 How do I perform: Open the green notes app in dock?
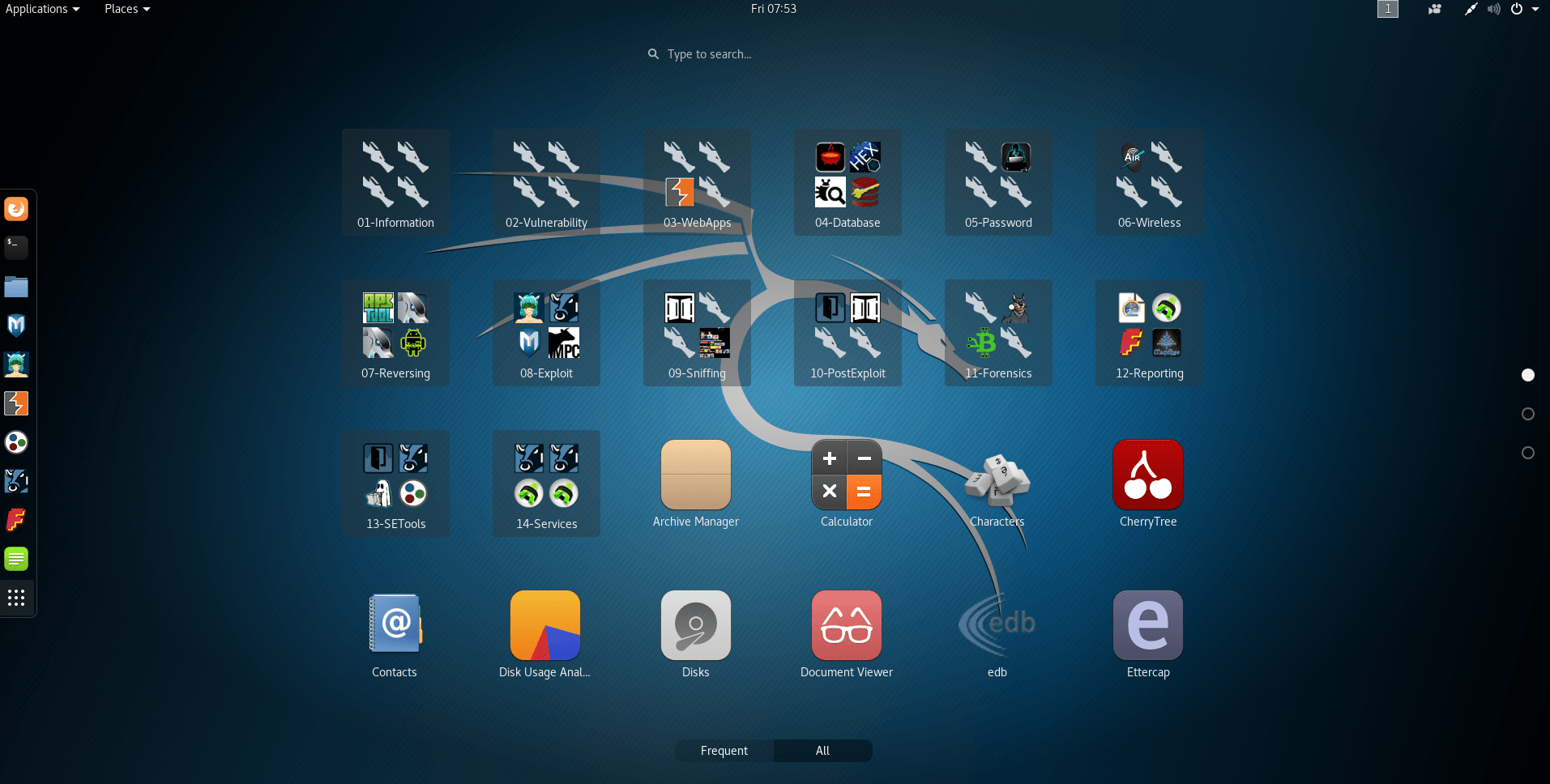[x=16, y=559]
